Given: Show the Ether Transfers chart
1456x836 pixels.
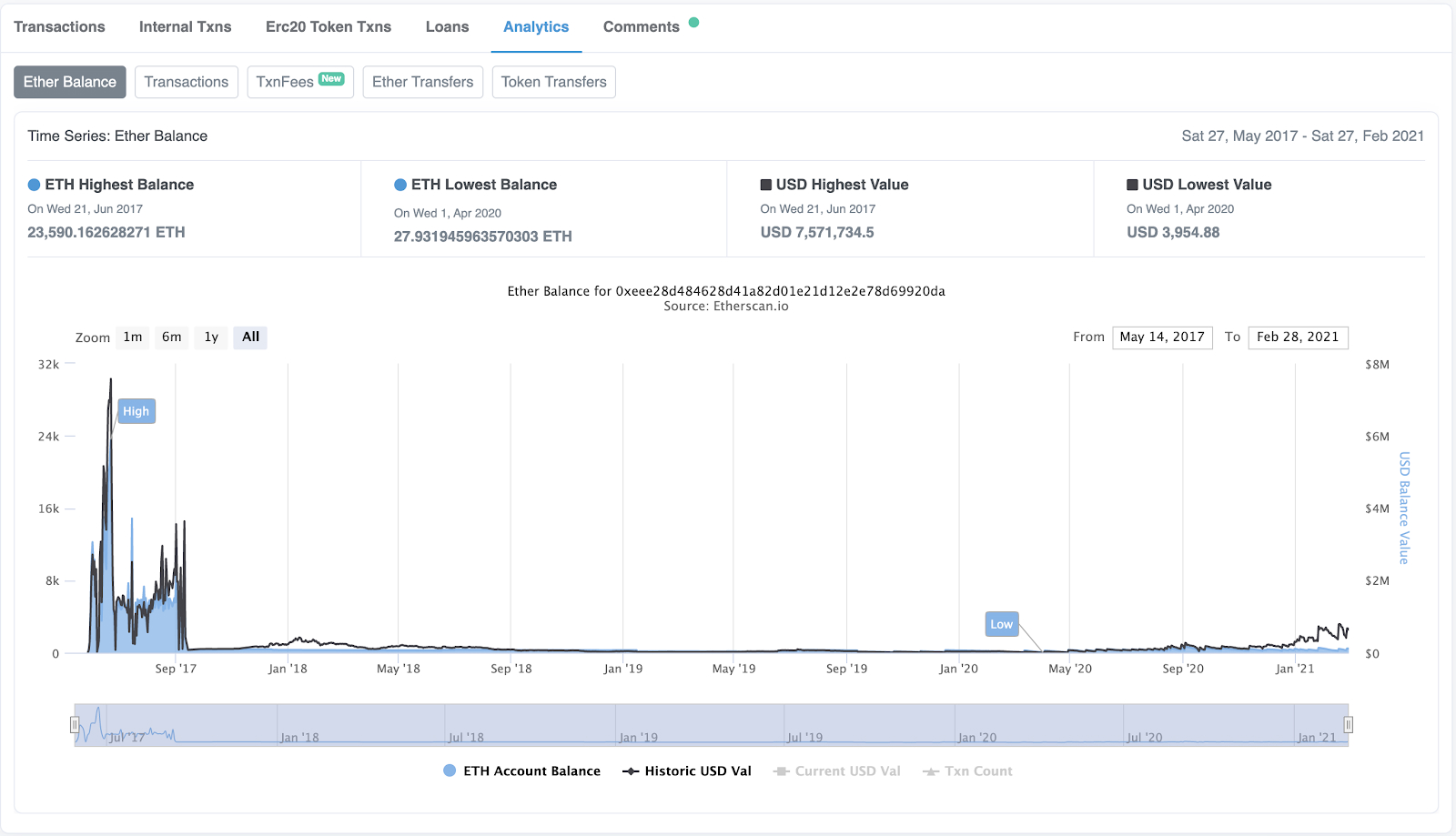Looking at the screenshot, I should (x=423, y=82).
